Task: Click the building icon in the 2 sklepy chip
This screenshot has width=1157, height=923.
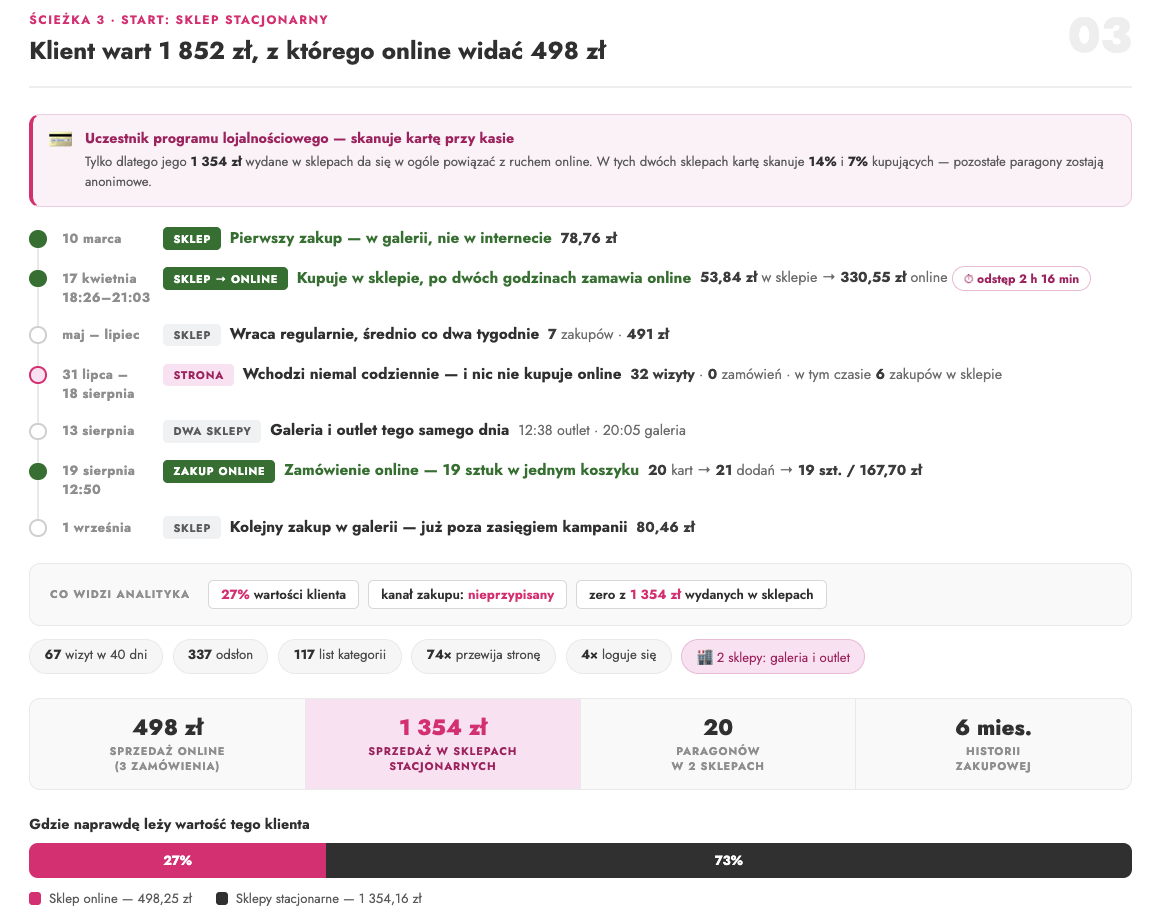Action: click(705, 657)
